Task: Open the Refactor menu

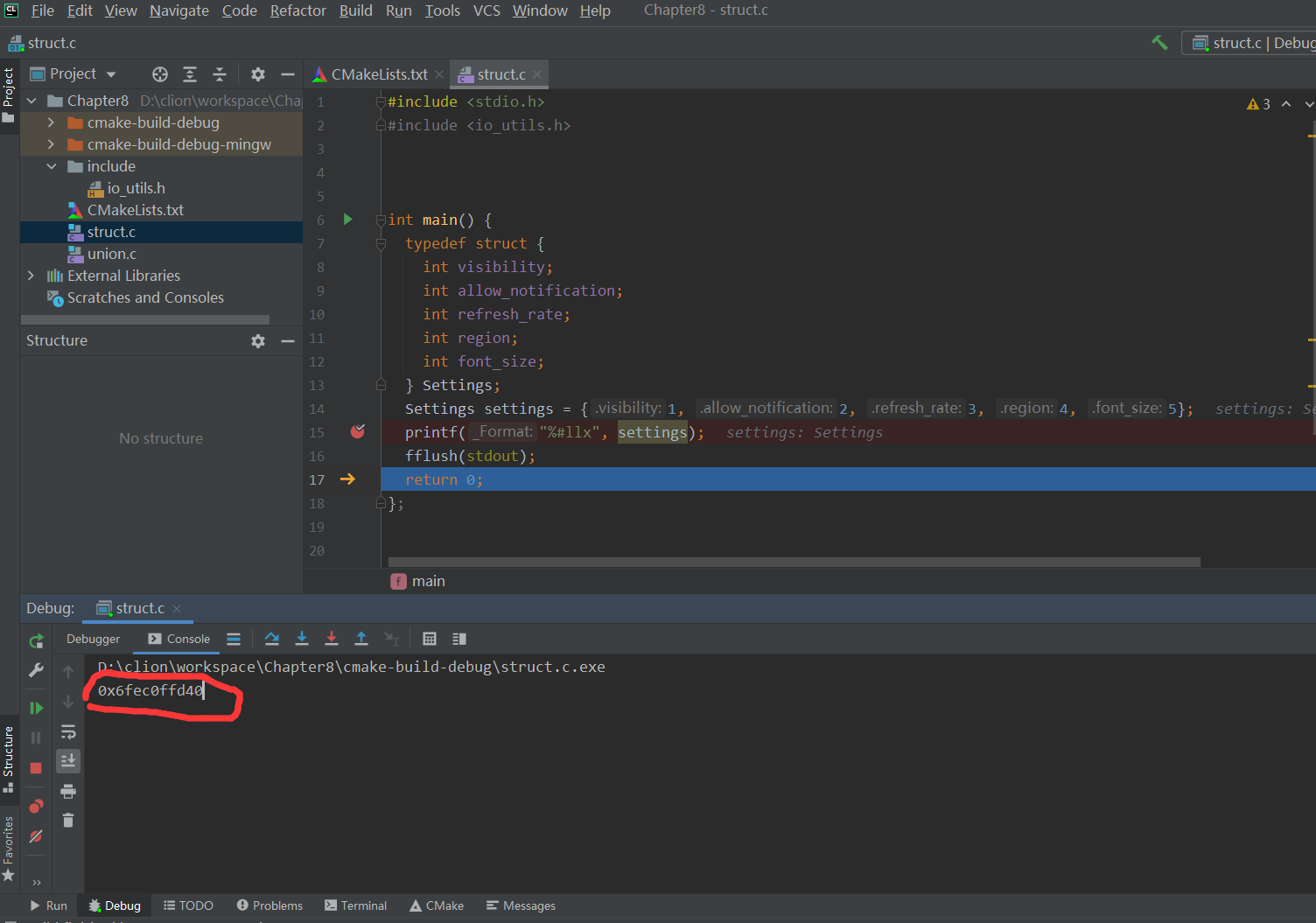Action: [297, 10]
